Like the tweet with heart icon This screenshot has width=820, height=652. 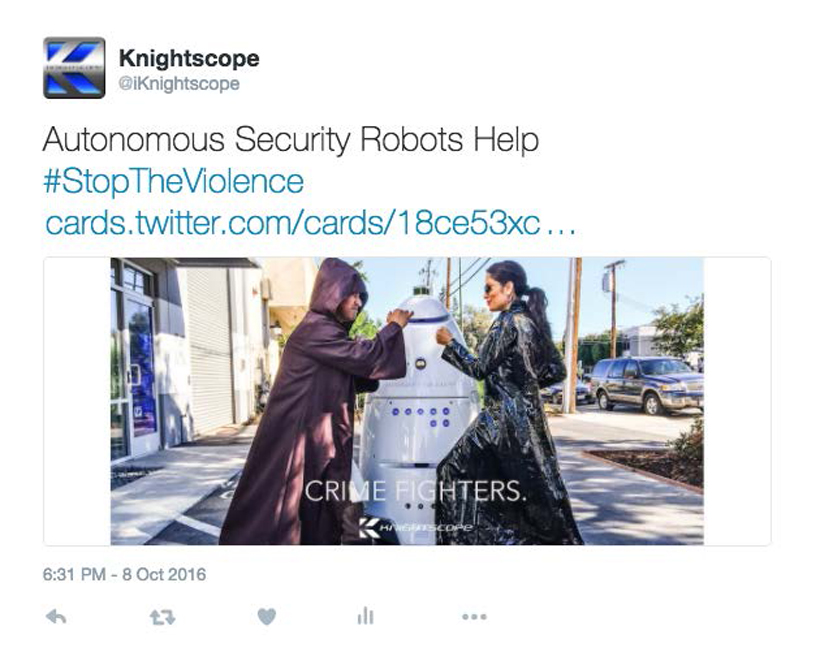click(x=267, y=617)
